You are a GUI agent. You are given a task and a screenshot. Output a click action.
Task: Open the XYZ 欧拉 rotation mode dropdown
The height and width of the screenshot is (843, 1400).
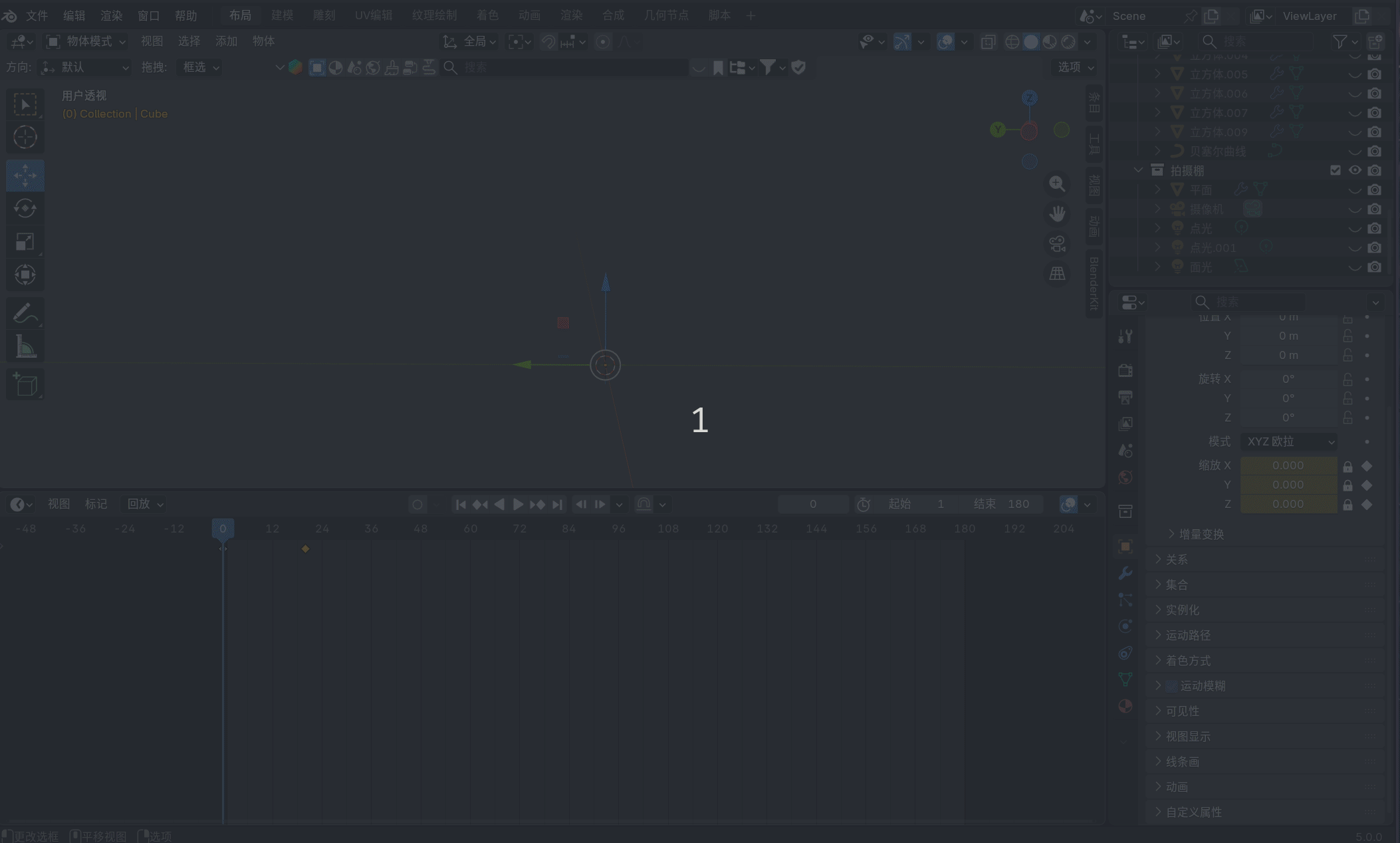(1289, 441)
